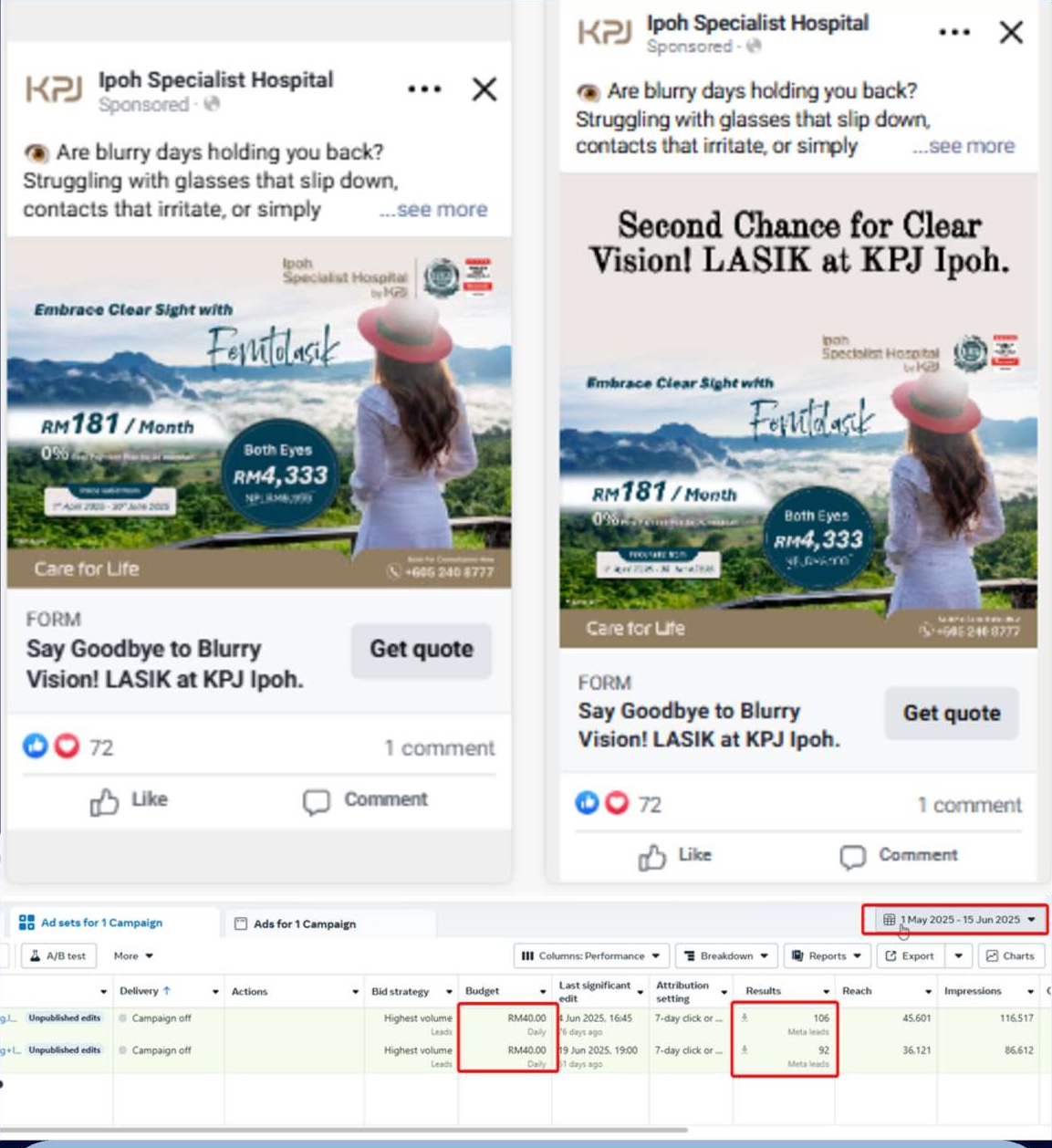Click the Delivery column header label
Screen dimensions: 1052x1148
click(139, 990)
